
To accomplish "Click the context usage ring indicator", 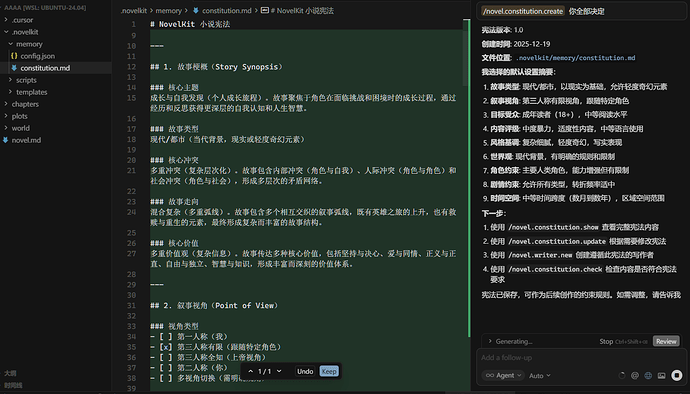I will pos(621,376).
